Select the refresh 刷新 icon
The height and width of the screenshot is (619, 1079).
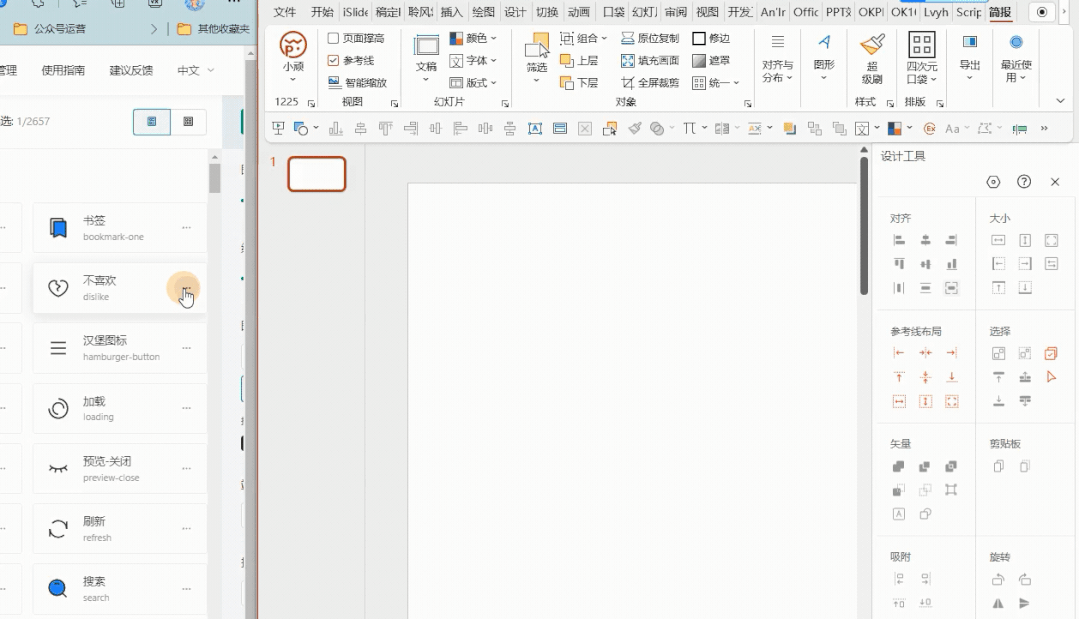[59, 528]
